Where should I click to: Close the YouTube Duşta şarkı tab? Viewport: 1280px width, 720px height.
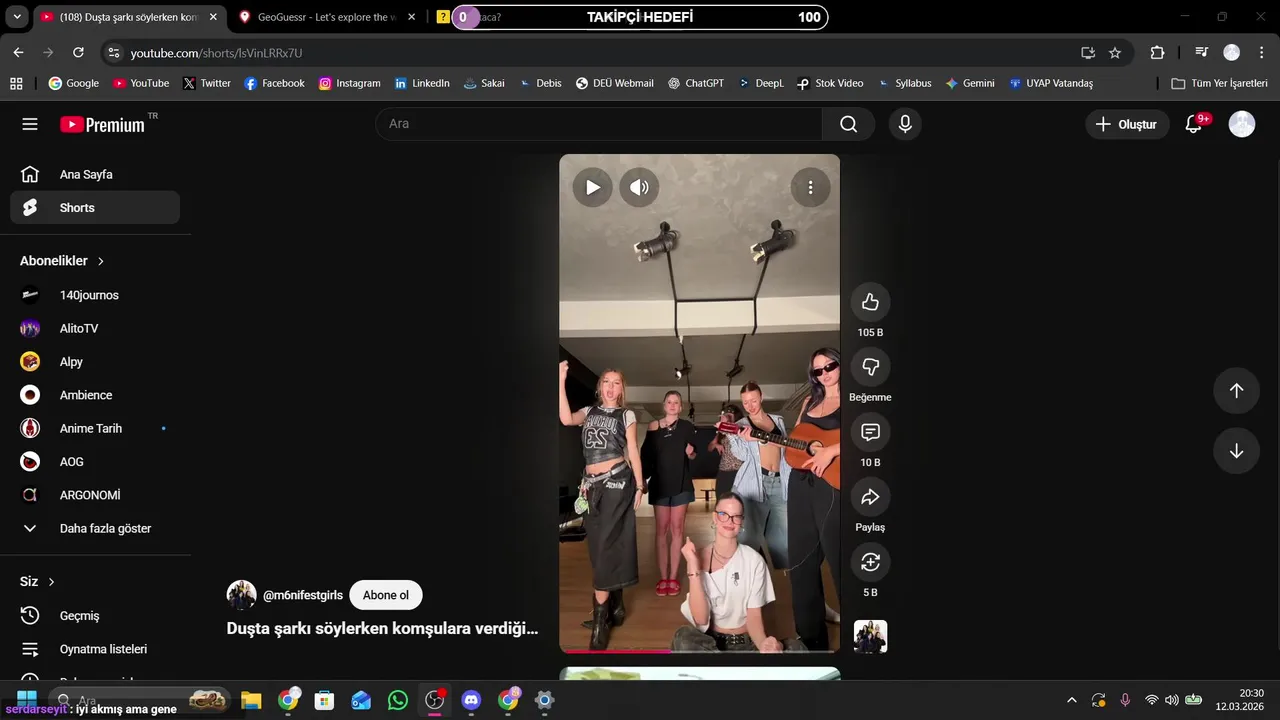click(x=212, y=17)
